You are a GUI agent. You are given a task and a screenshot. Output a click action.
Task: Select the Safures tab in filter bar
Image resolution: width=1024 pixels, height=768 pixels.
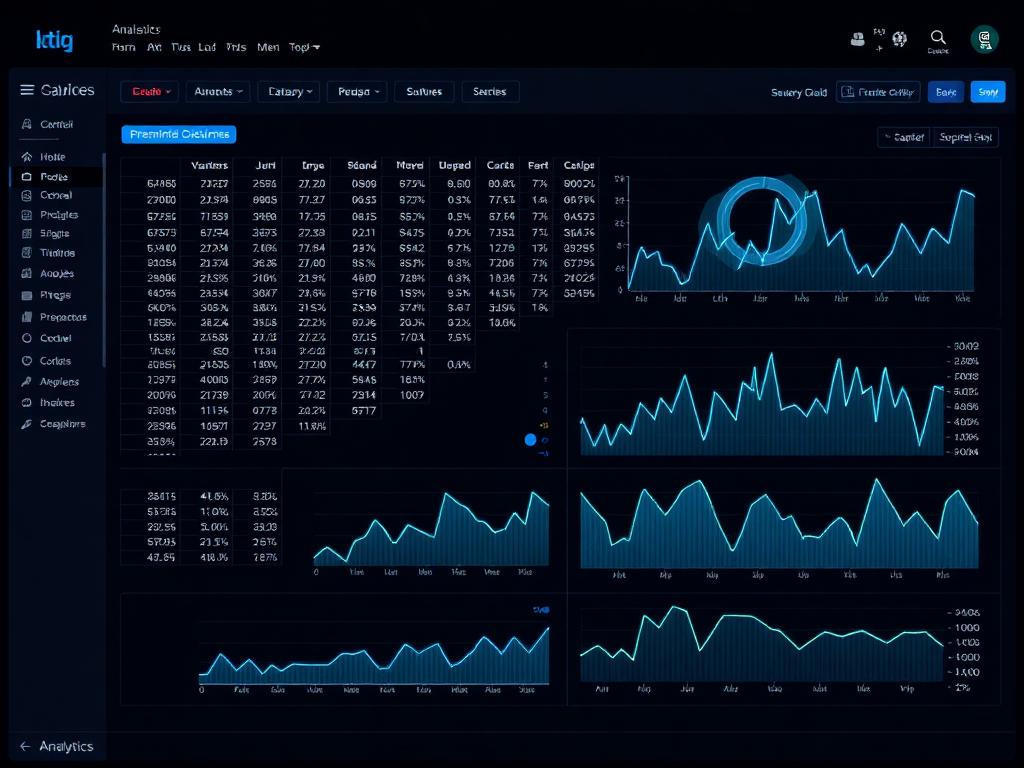pyautogui.click(x=424, y=91)
